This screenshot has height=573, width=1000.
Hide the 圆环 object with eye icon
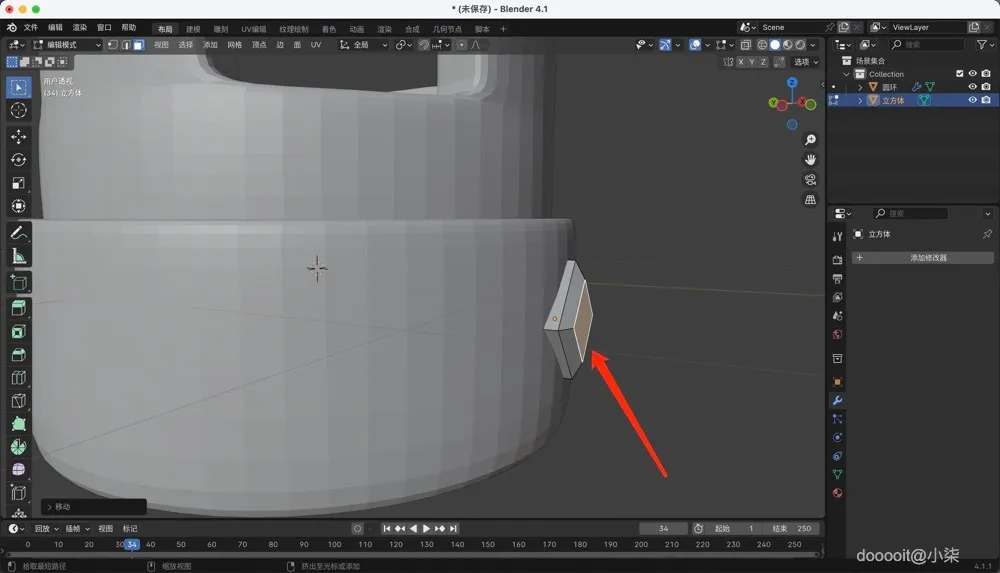tap(972, 87)
